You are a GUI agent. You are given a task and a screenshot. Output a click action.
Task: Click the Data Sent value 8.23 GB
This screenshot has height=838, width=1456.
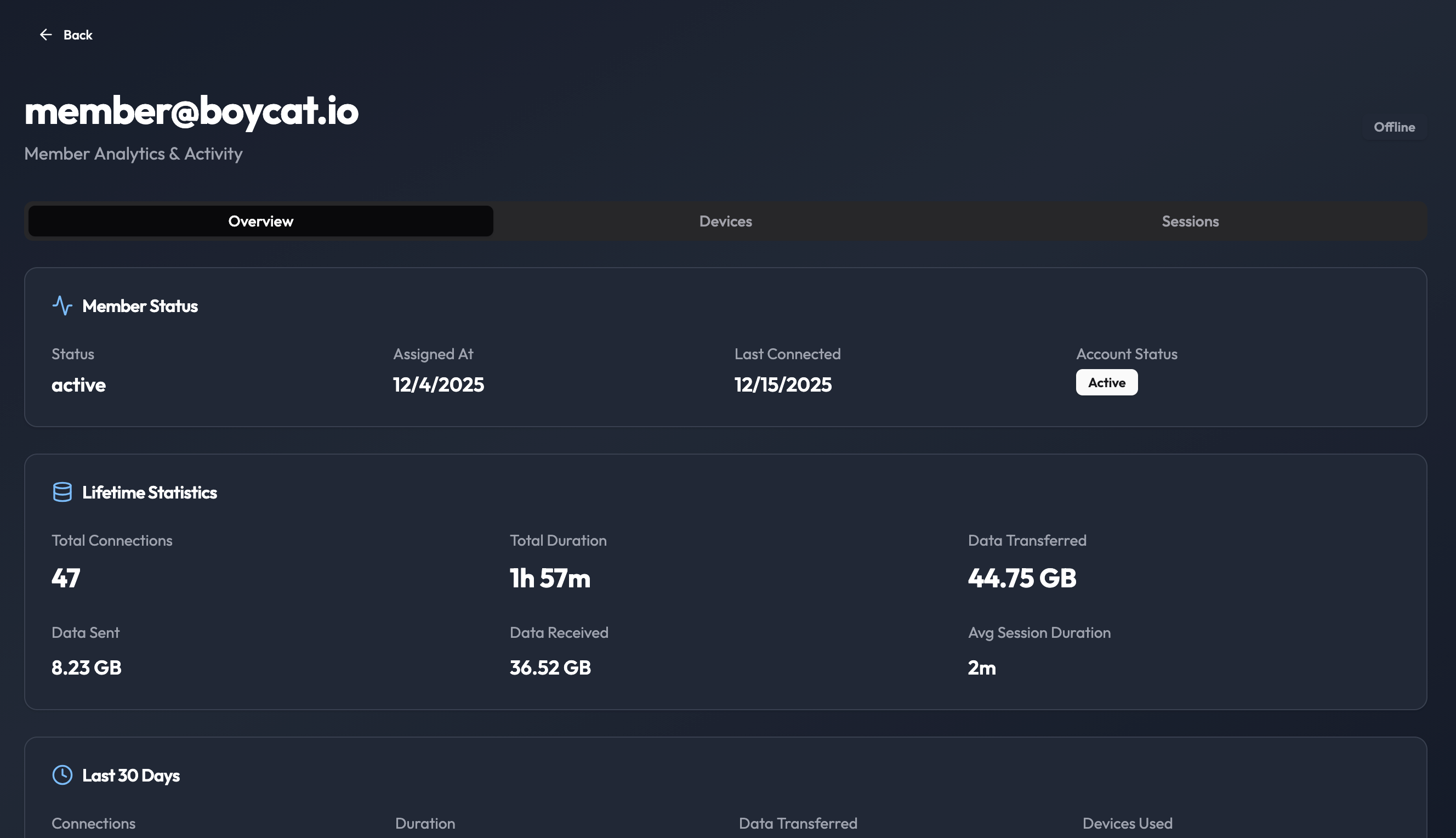coord(86,667)
